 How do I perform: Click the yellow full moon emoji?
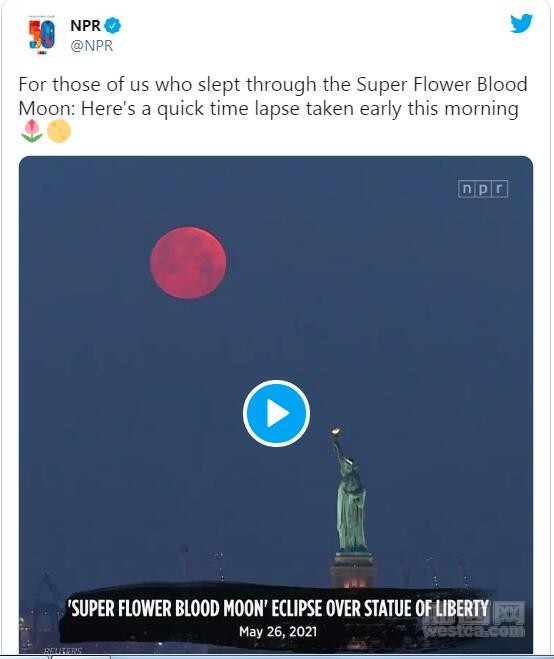tap(59, 131)
